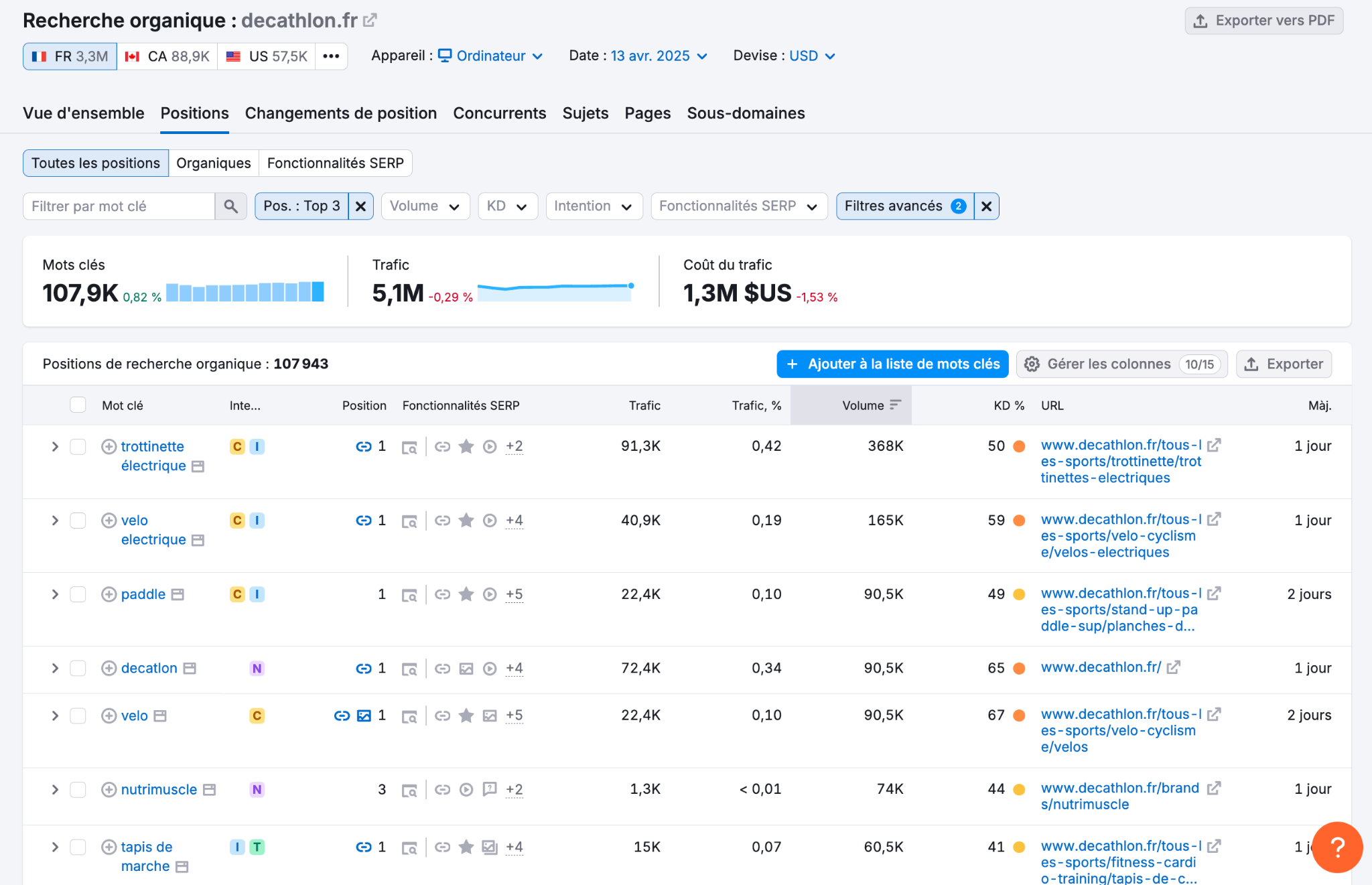Focus the Filtrer par mot clé input

pyautogui.click(x=119, y=206)
